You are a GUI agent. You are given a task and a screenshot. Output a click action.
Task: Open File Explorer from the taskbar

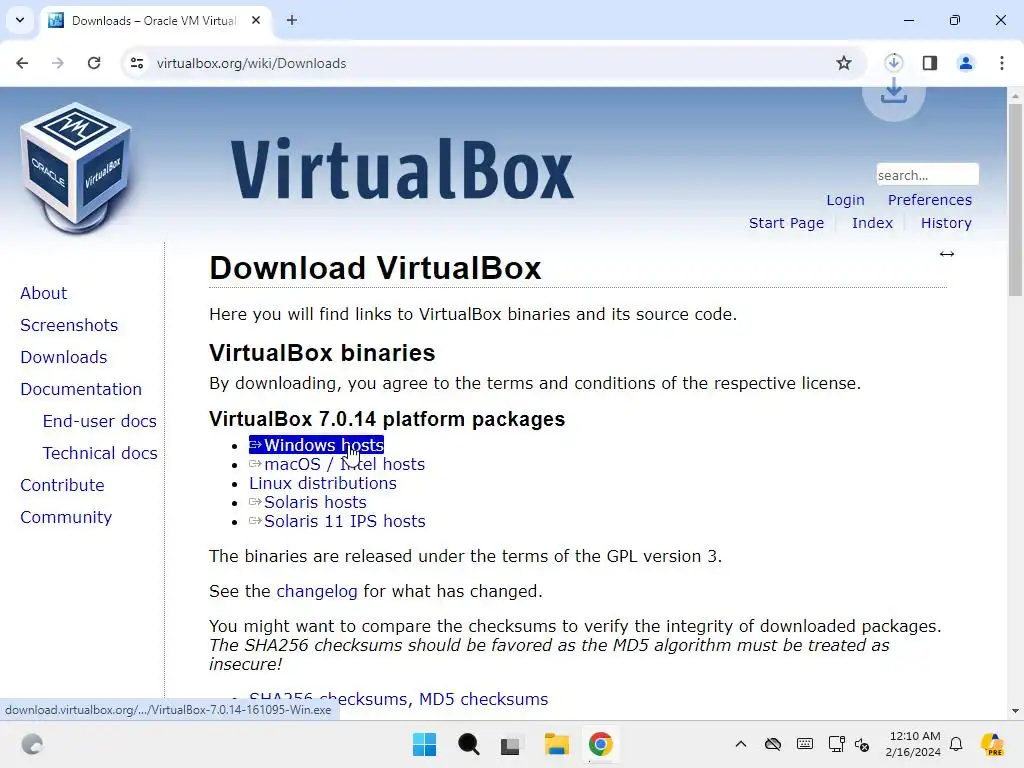click(556, 744)
